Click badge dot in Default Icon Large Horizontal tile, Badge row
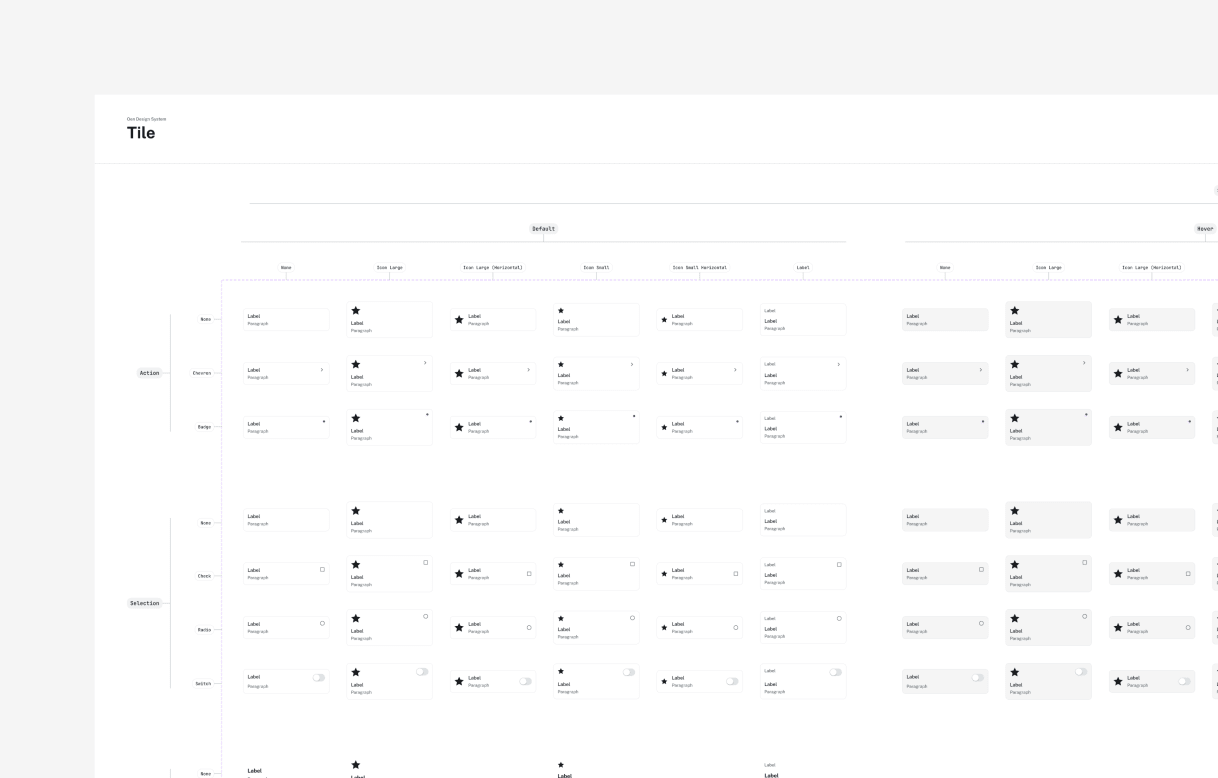The image size is (1218, 778). coord(531,421)
